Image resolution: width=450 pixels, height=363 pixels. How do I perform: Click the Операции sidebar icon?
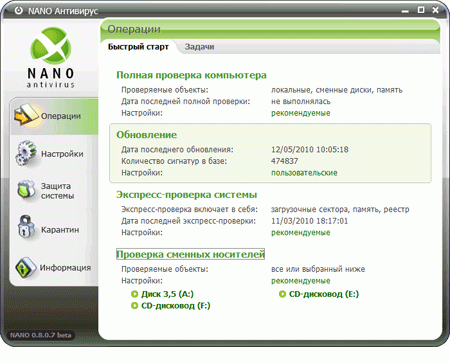point(26,115)
